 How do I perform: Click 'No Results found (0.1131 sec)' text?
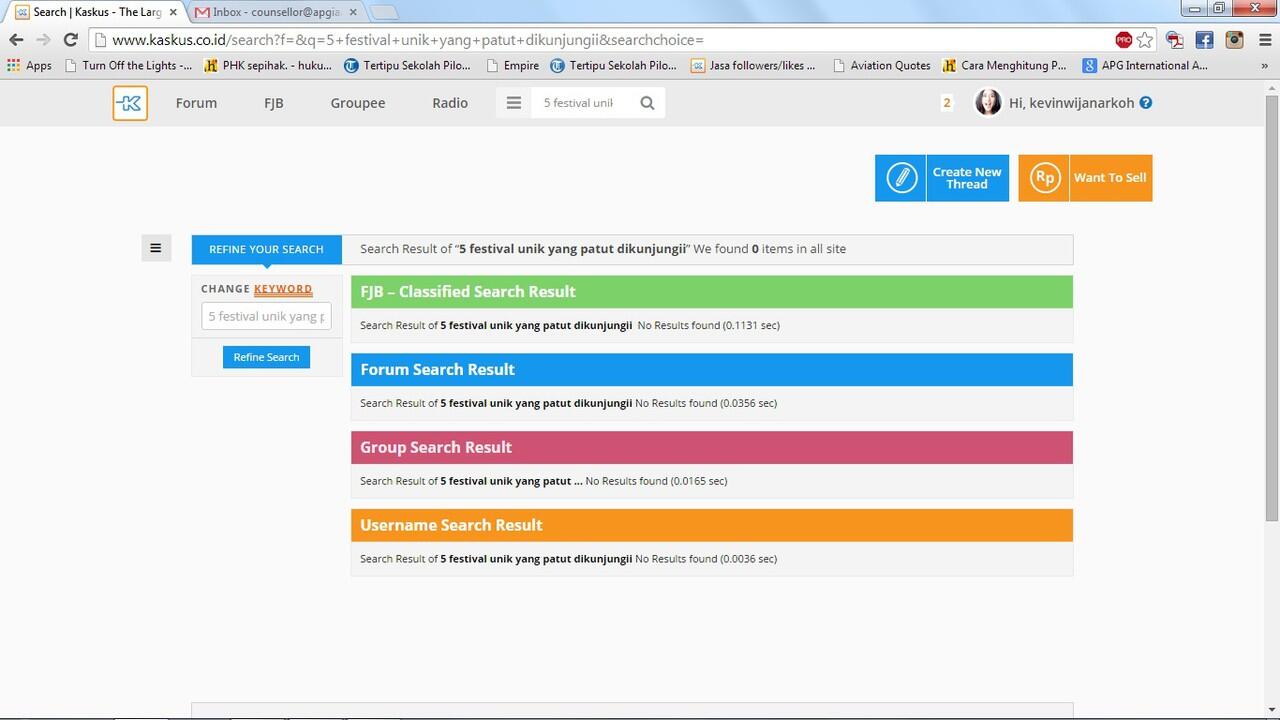tap(708, 325)
